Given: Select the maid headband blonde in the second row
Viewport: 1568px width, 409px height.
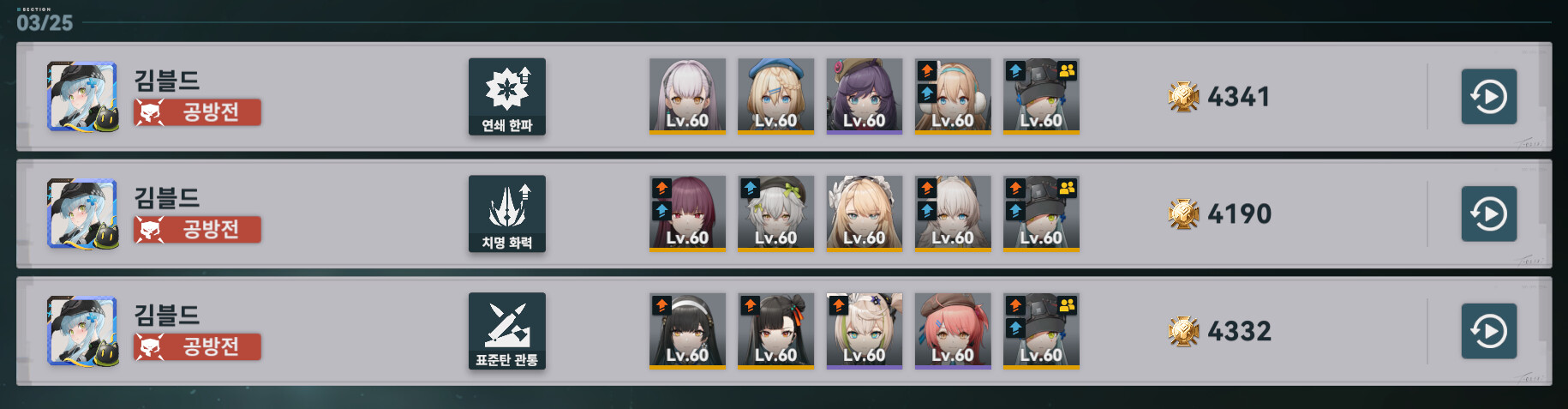Looking at the screenshot, I should click(x=864, y=214).
